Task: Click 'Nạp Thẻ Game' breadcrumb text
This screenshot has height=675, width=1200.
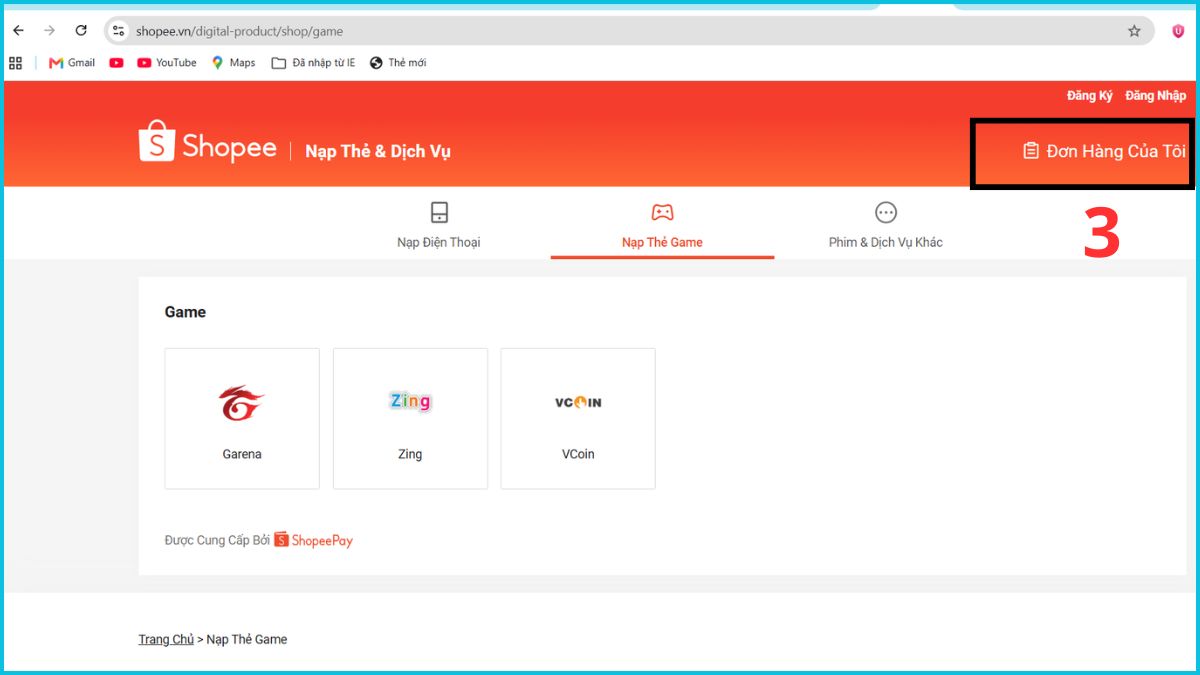Action: click(246, 639)
